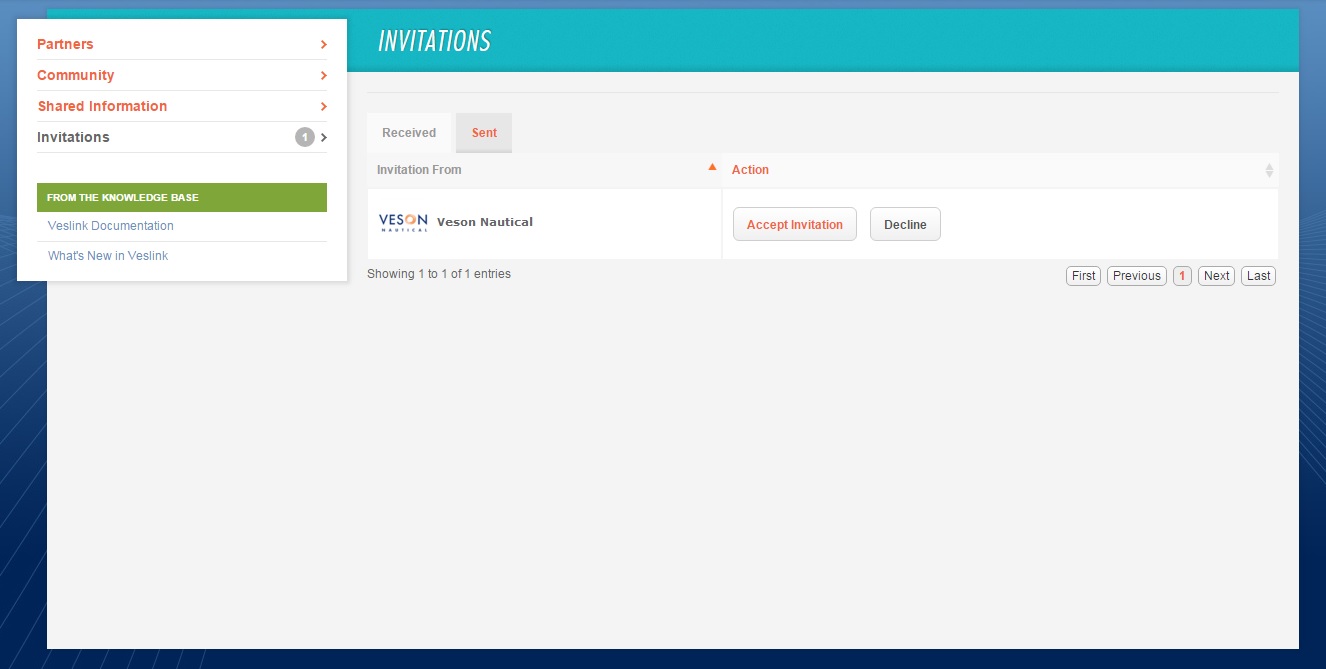Click the Next pagination control
This screenshot has width=1326, height=669.
click(1216, 275)
